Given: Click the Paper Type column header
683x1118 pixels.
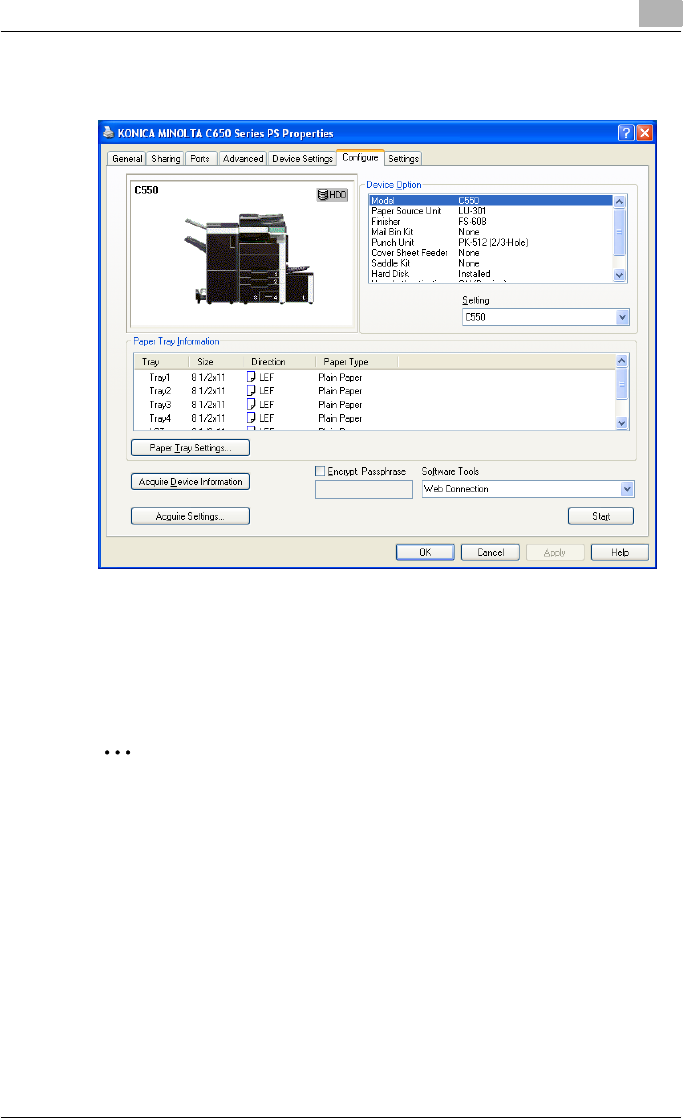Looking at the screenshot, I should [356, 361].
